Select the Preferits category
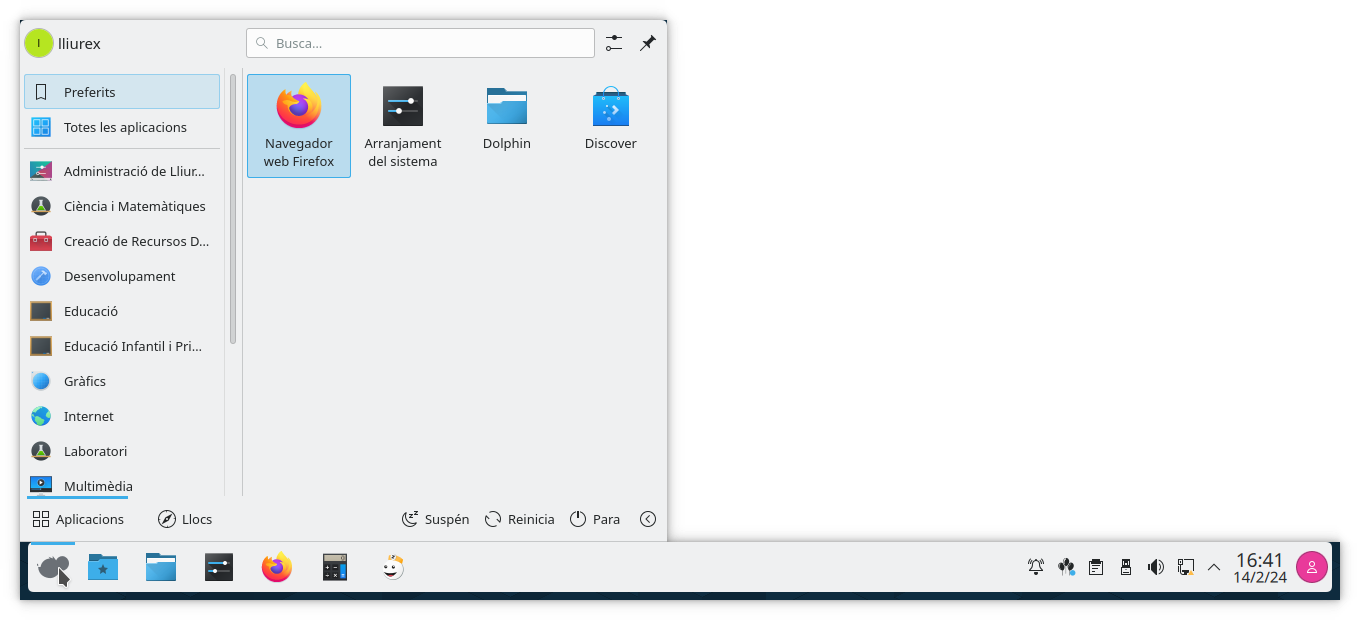Screen dimensions: 1360x620 tap(122, 92)
